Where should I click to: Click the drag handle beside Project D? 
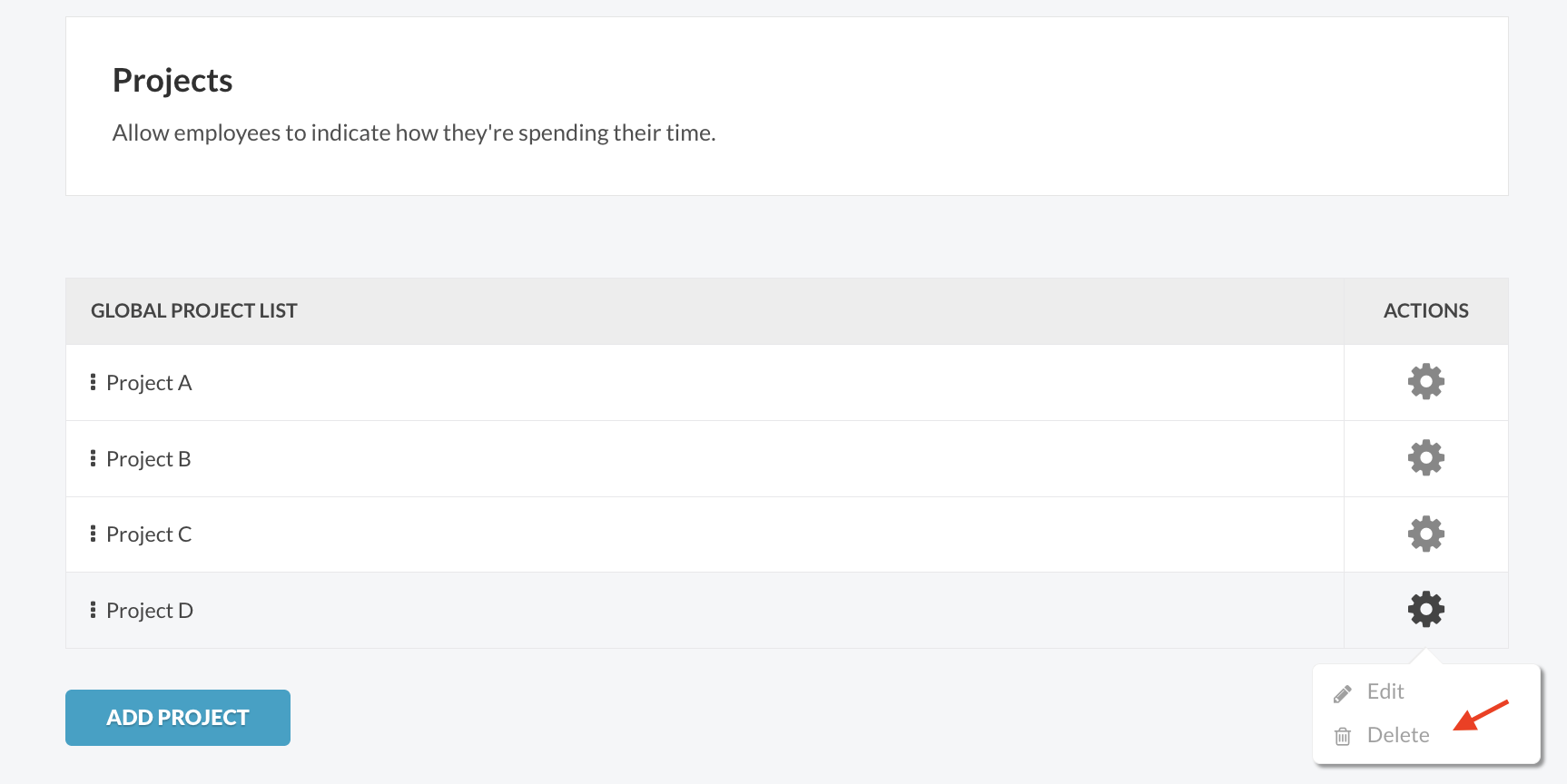point(93,610)
